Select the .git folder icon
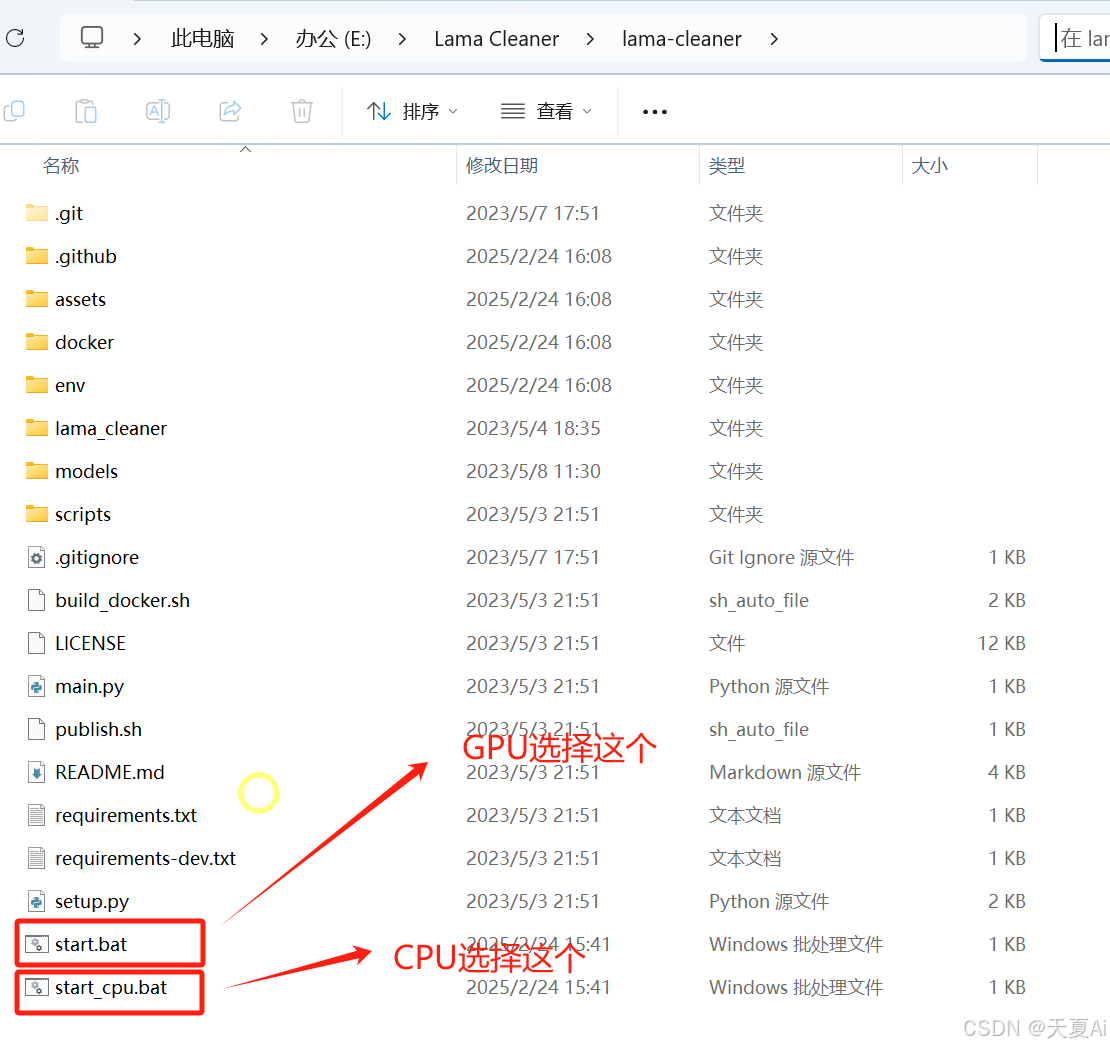 point(37,212)
